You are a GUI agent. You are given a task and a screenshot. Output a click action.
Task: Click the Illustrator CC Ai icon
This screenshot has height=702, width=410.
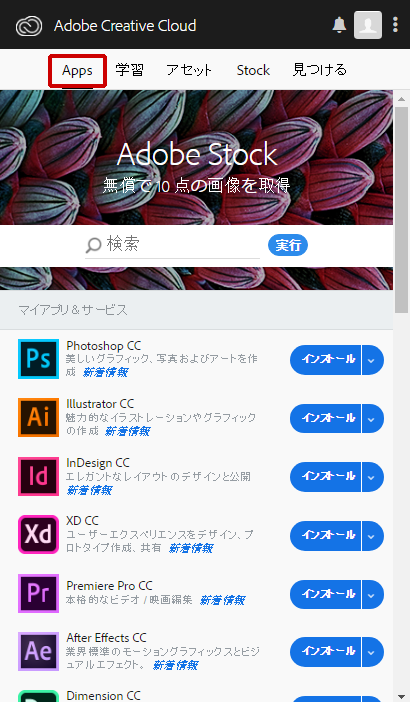tap(38, 417)
